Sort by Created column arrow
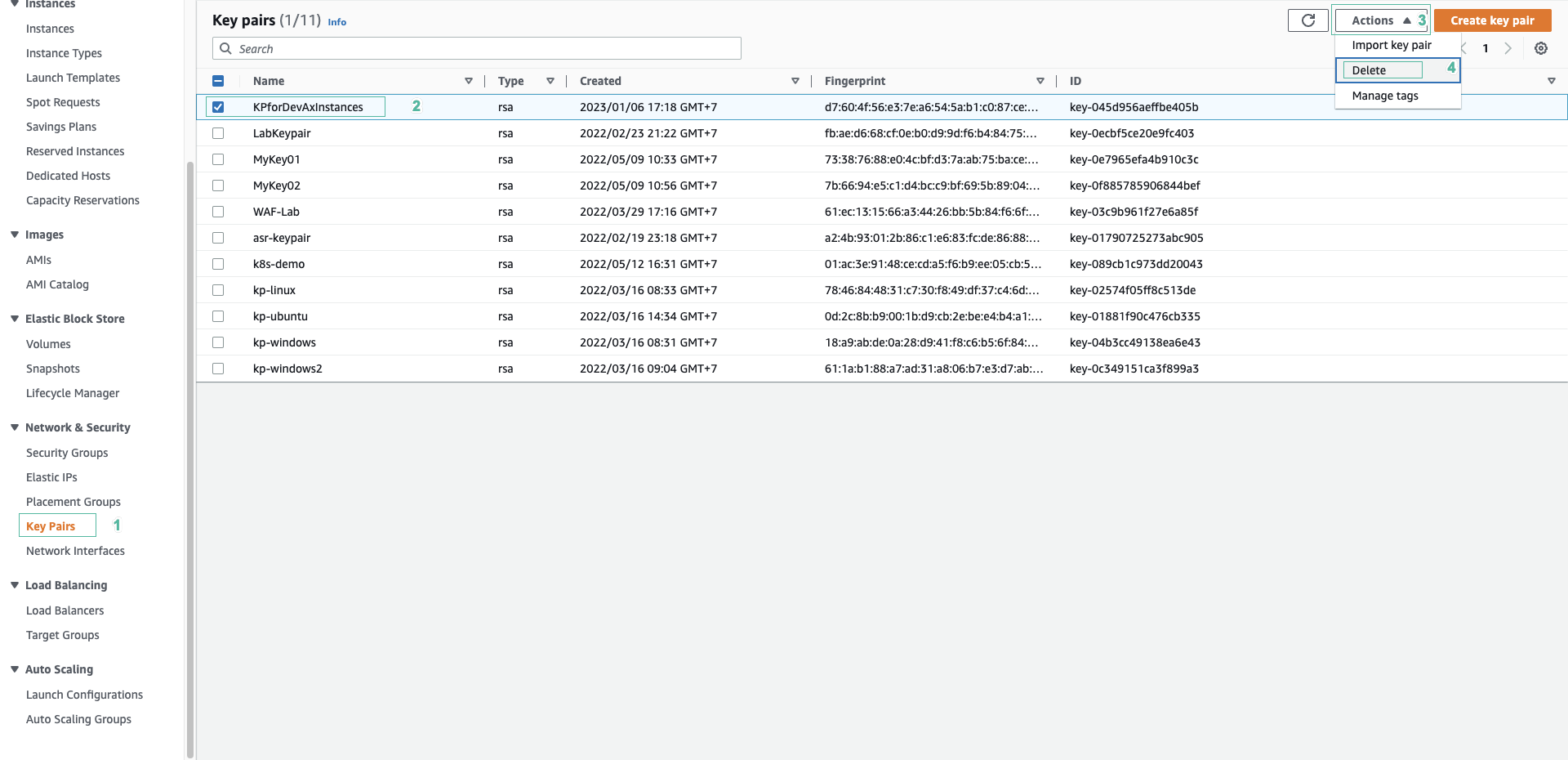This screenshot has height=760, width=1568. coord(795,81)
